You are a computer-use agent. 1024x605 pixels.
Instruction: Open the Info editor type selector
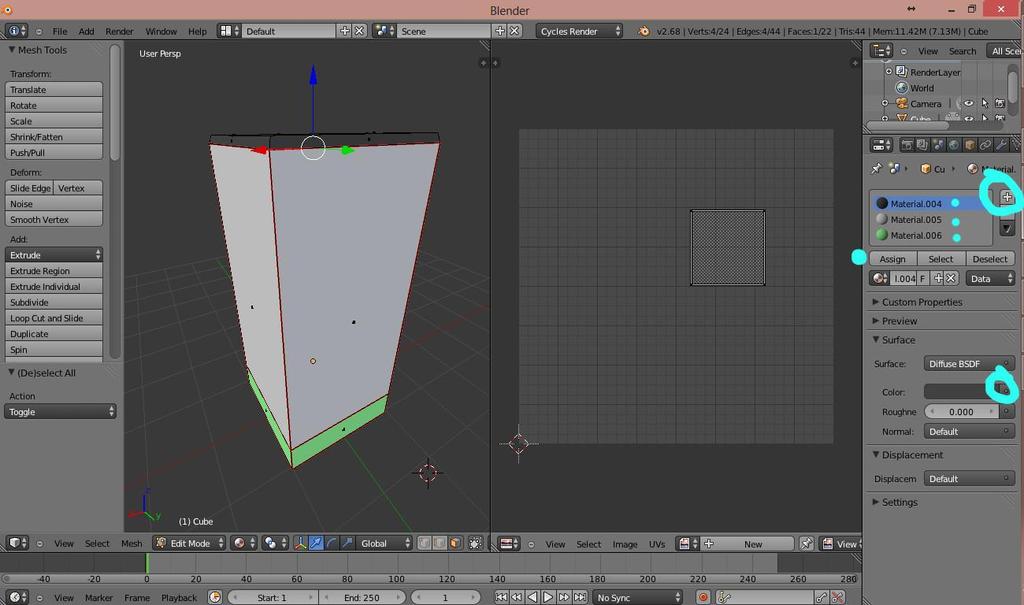click(16, 31)
